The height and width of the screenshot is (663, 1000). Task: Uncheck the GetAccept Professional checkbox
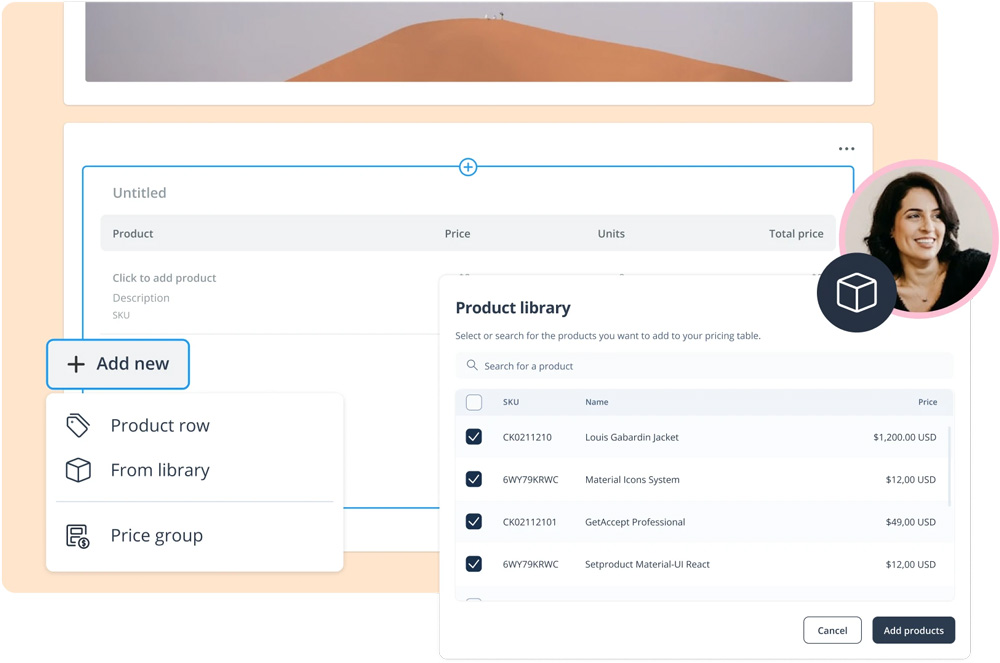[x=474, y=522]
